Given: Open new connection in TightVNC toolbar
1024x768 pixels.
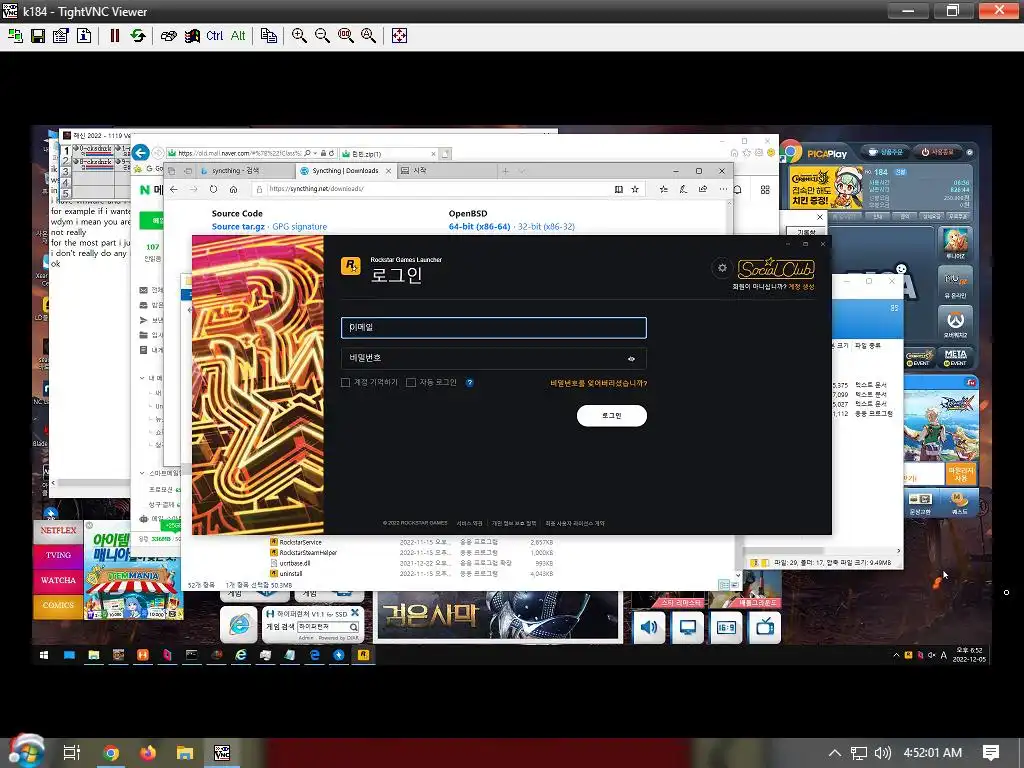Looking at the screenshot, I should [x=15, y=36].
